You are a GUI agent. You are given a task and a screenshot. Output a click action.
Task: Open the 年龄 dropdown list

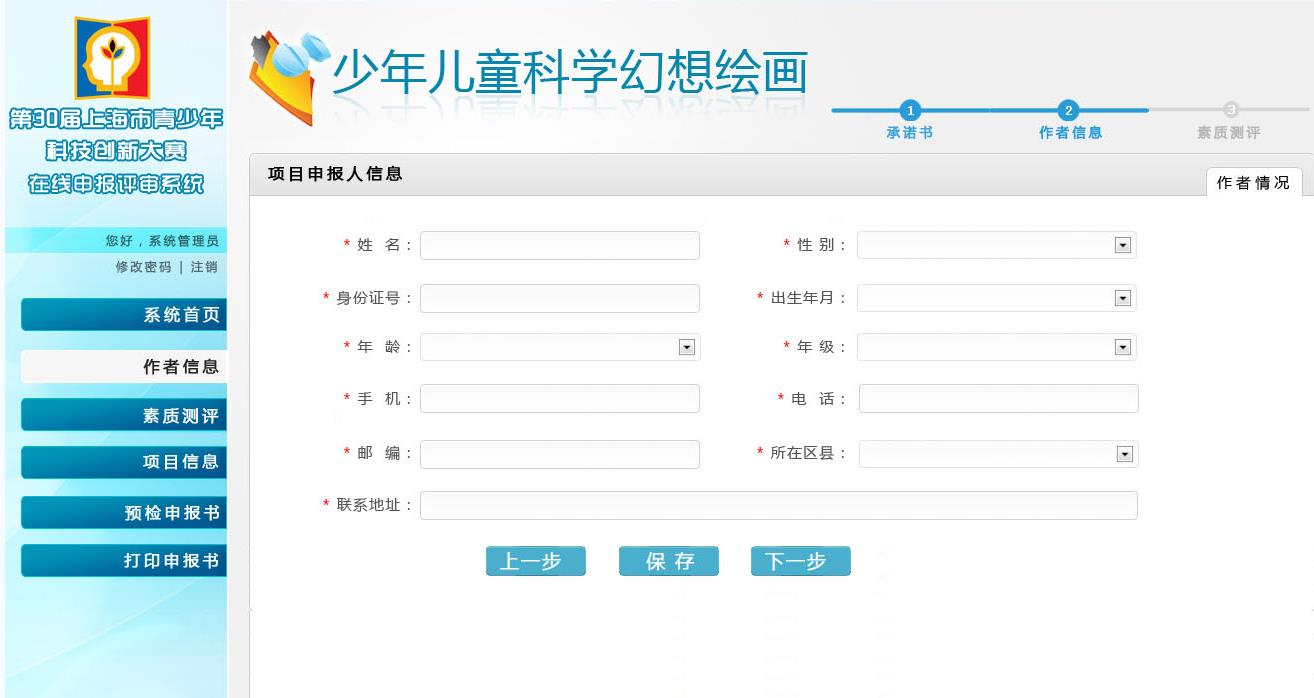tap(686, 347)
